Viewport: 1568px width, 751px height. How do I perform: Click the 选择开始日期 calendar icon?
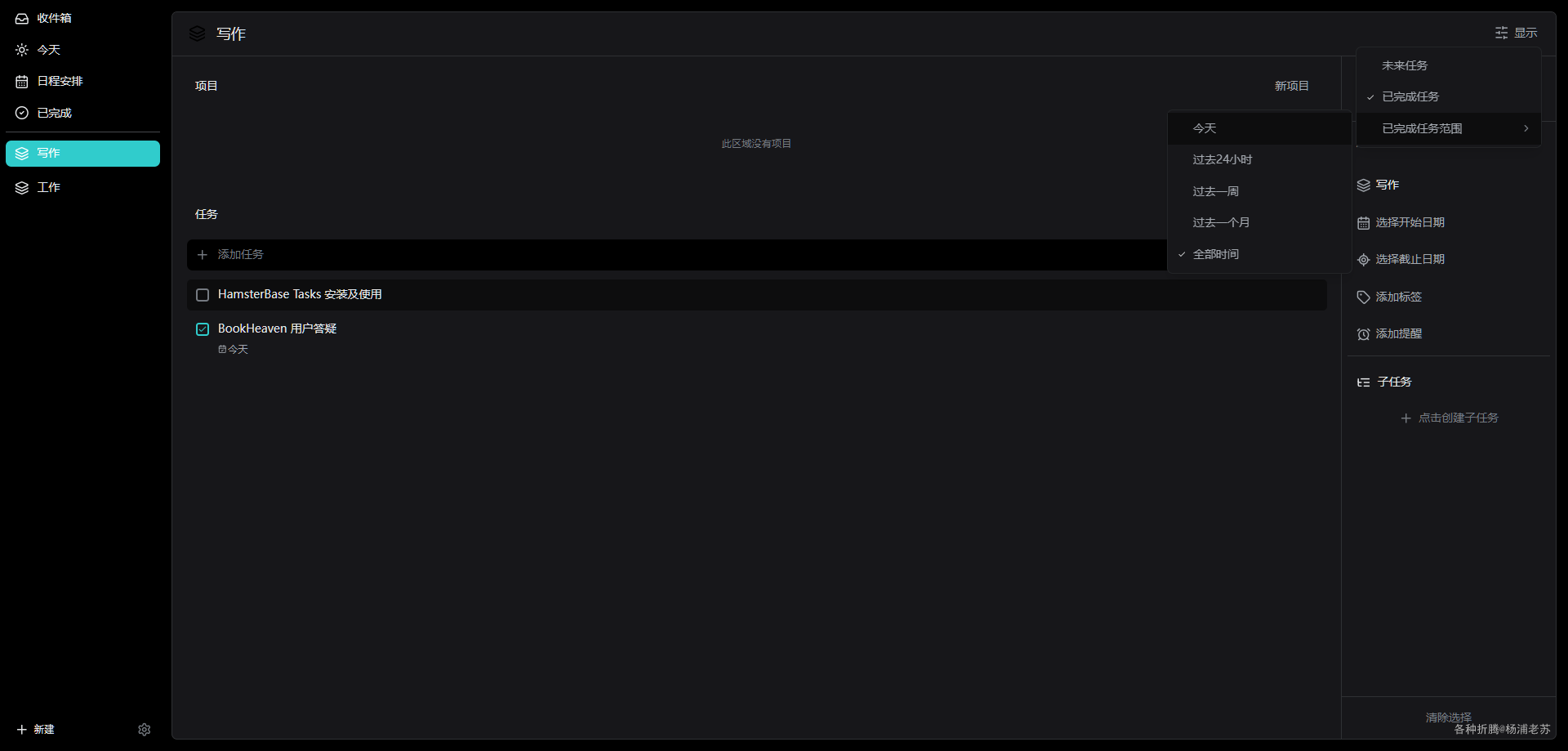tap(1363, 223)
